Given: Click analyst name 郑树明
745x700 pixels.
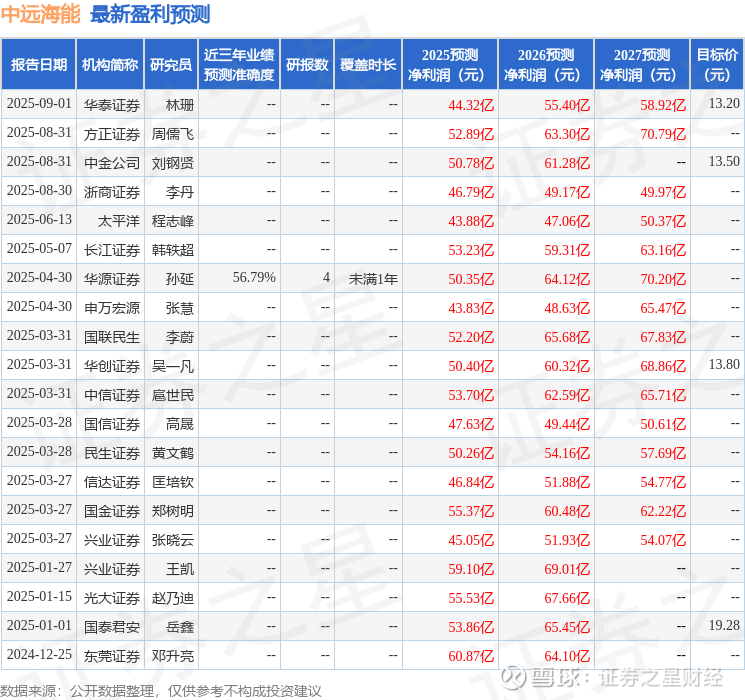Looking at the screenshot, I should [x=172, y=511].
